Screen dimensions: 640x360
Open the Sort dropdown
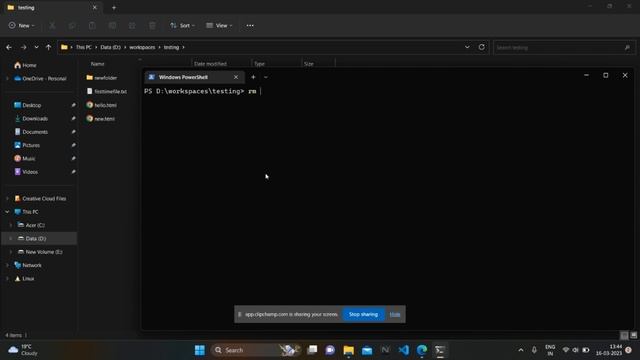pyautogui.click(x=182, y=25)
